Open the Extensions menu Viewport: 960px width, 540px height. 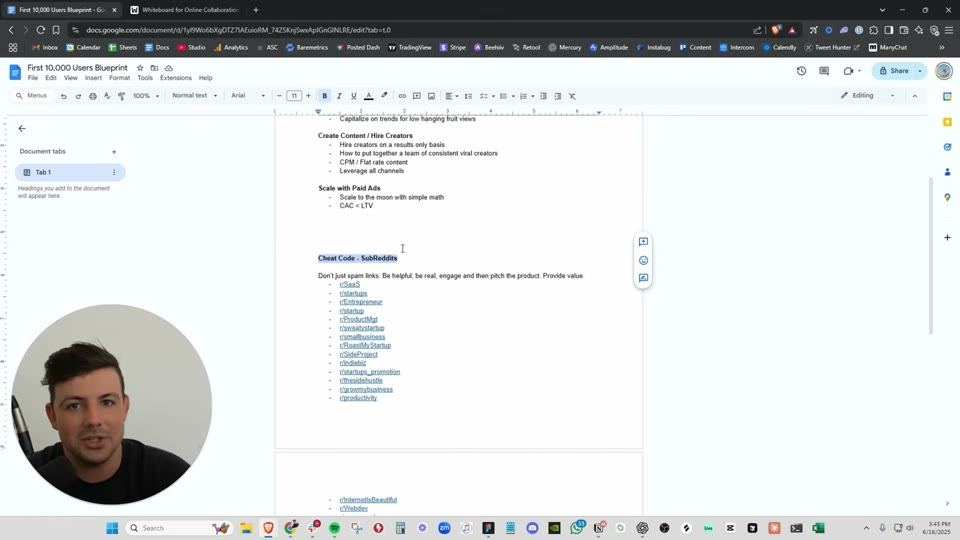176,78
